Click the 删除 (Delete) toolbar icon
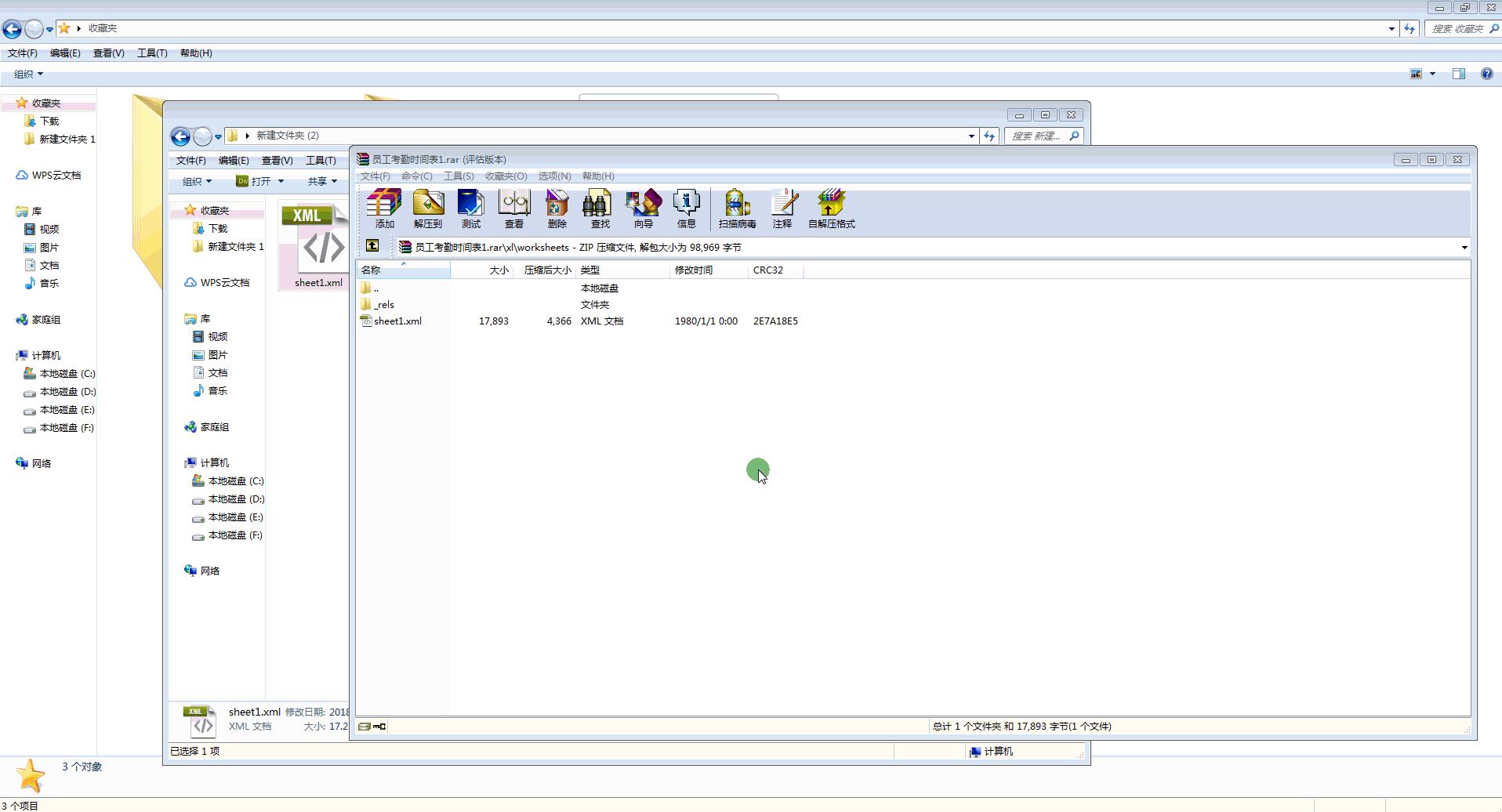The image size is (1502, 812). click(557, 208)
